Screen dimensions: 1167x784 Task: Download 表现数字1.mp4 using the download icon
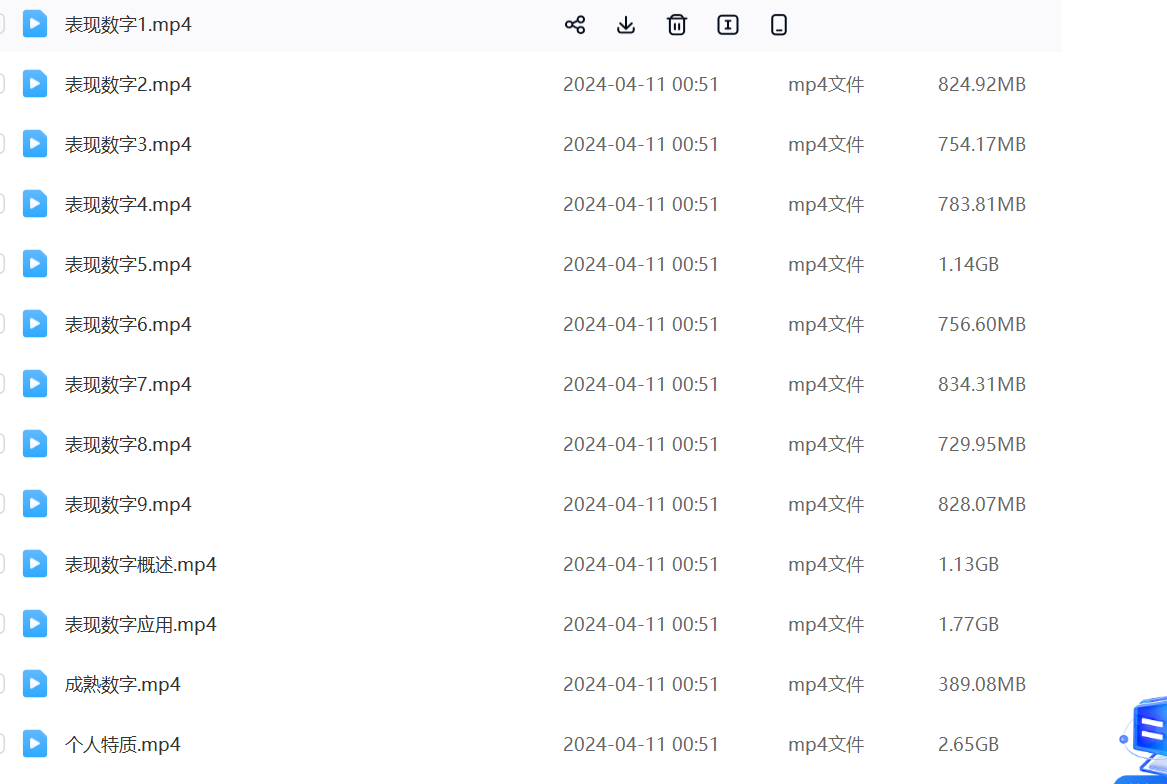click(626, 25)
